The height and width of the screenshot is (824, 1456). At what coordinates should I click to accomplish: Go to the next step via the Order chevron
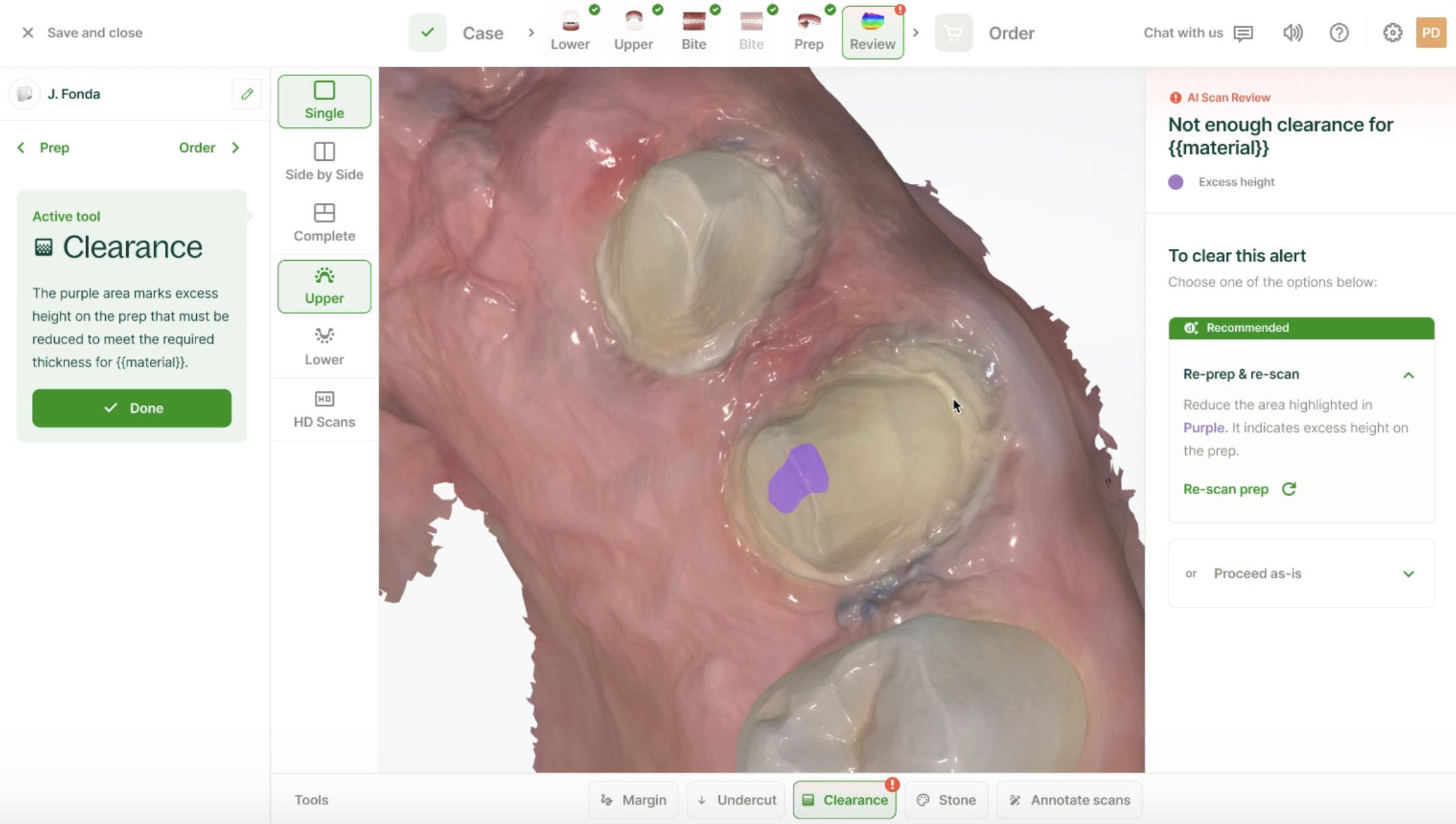coord(235,147)
